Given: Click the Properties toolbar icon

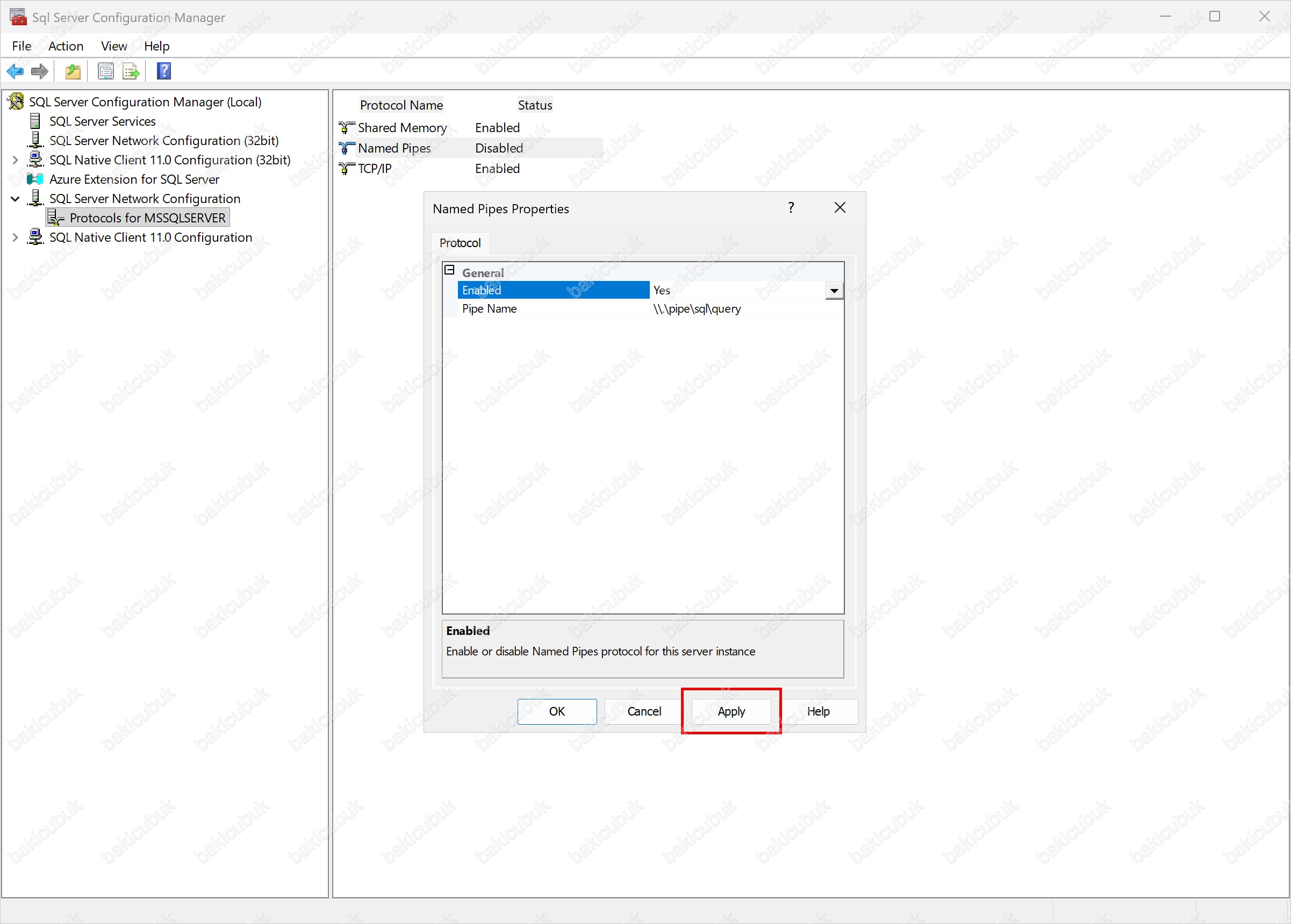Looking at the screenshot, I should point(106,71).
